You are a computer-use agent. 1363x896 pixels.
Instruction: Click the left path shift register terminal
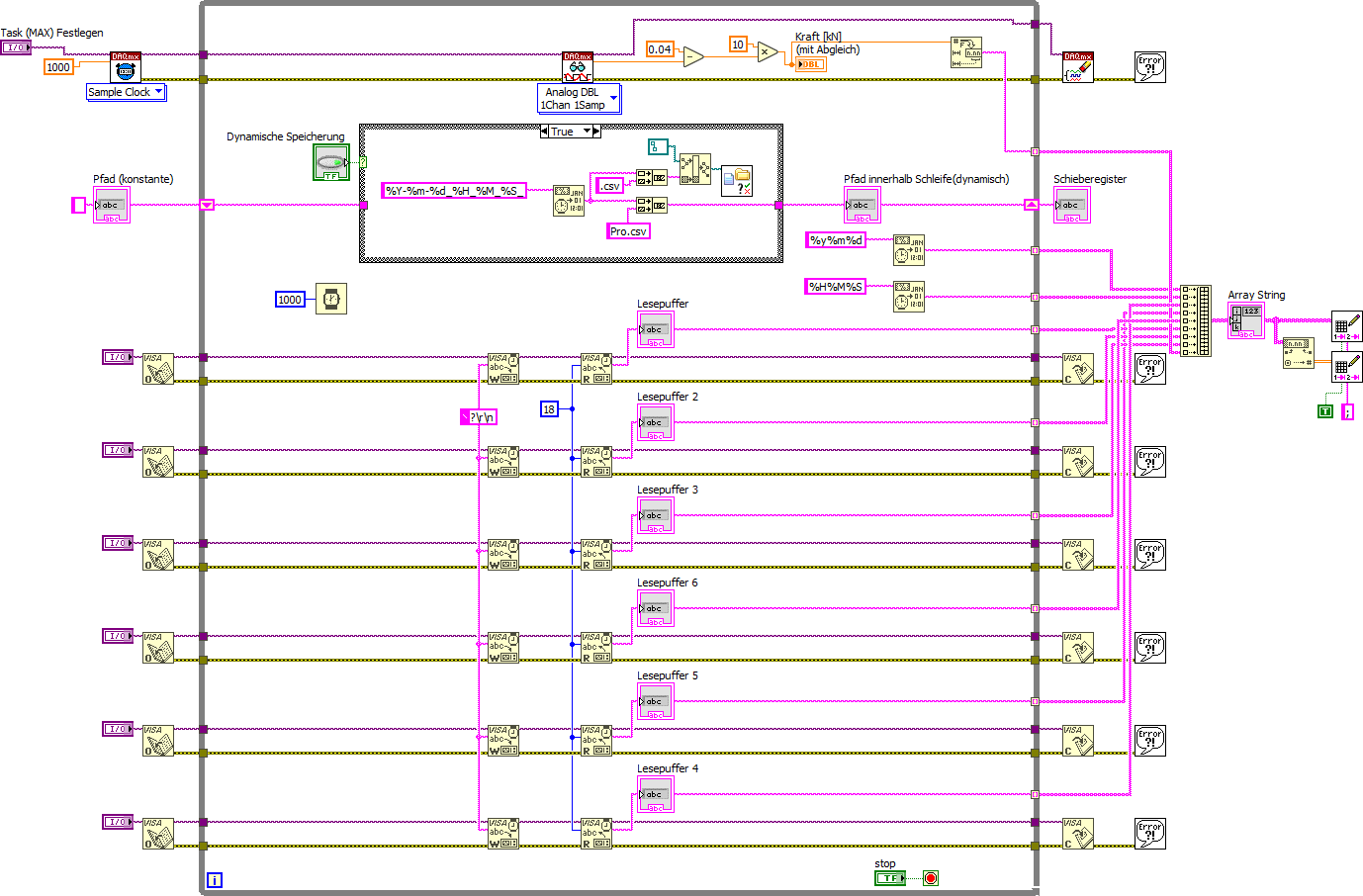[x=207, y=205]
